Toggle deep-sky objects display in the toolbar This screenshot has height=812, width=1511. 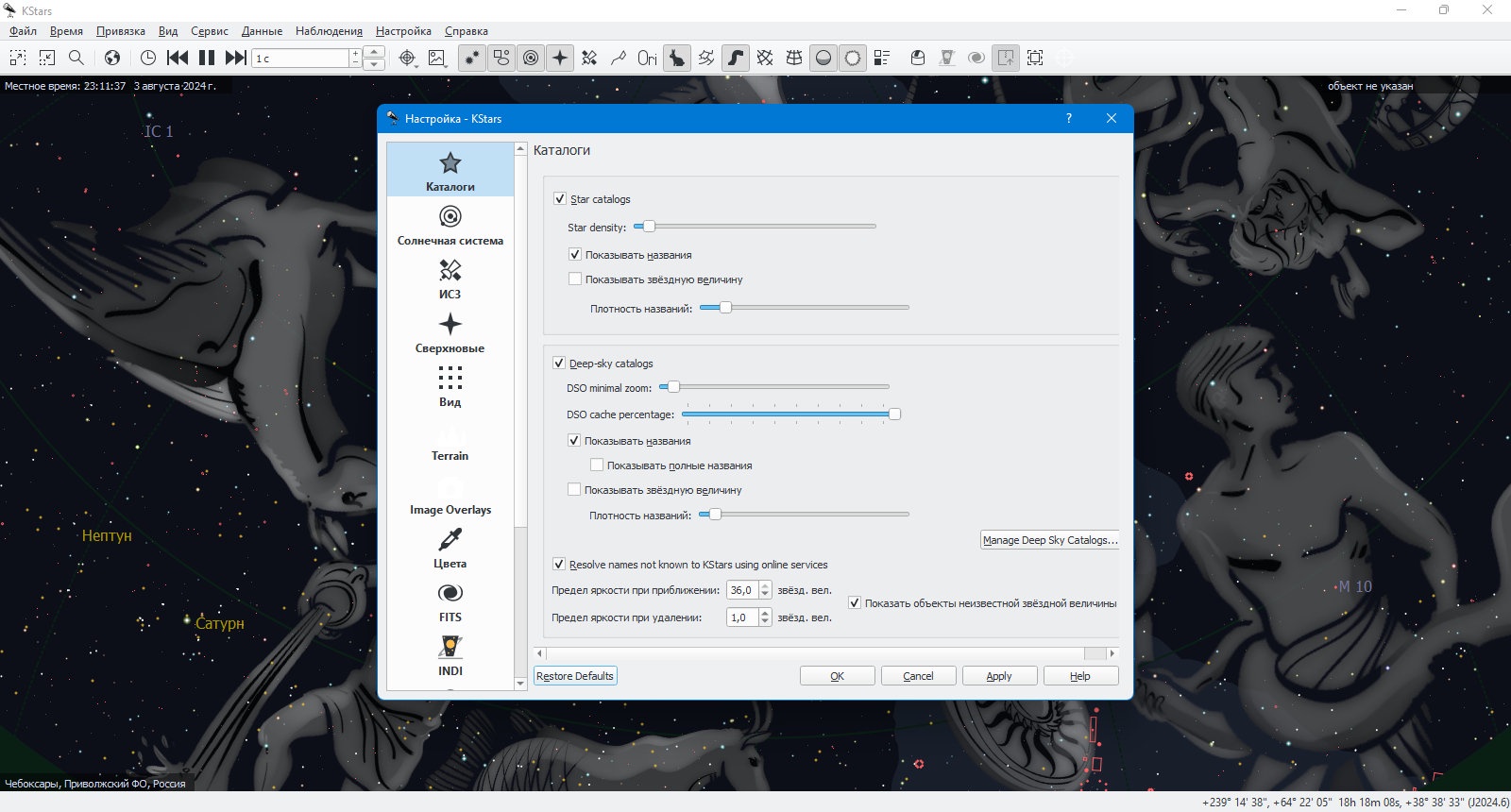[x=501, y=58]
